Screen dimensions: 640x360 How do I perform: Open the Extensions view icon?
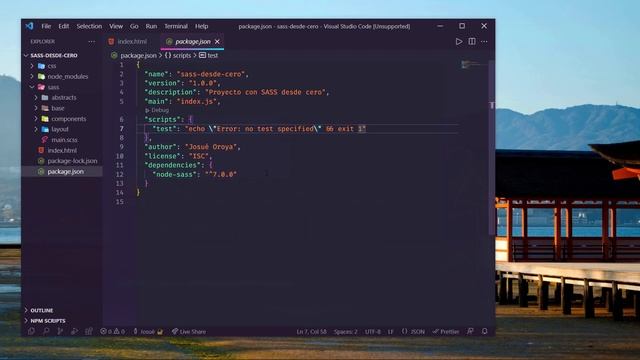click(x=89, y=331)
